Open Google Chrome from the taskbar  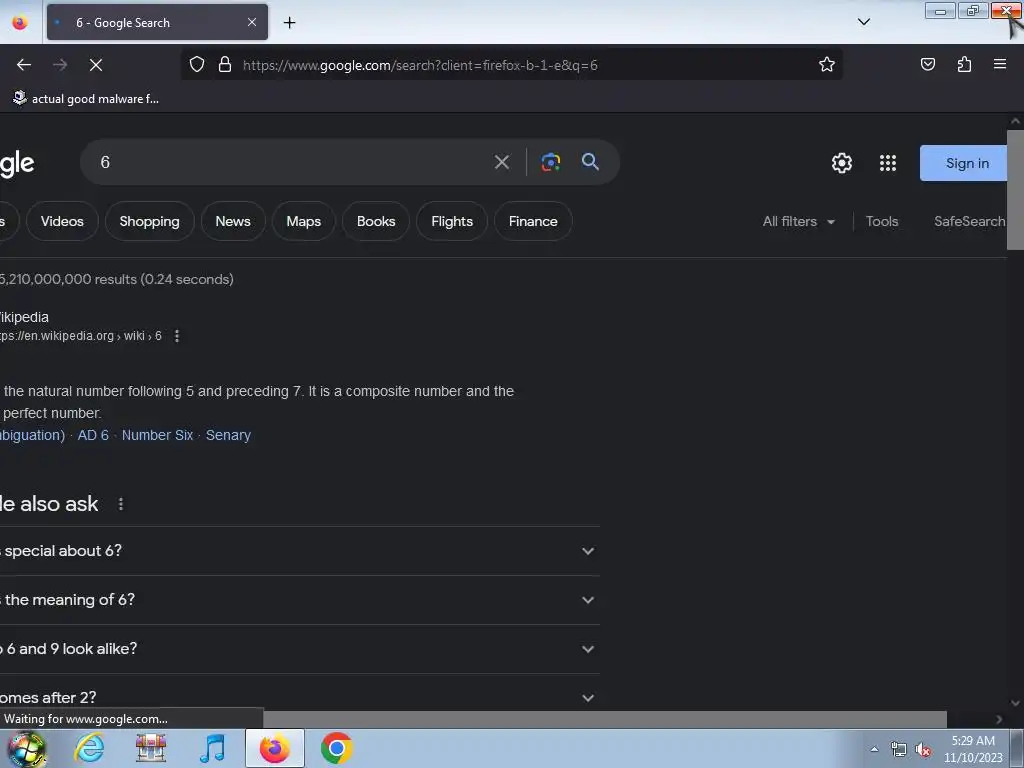336,748
